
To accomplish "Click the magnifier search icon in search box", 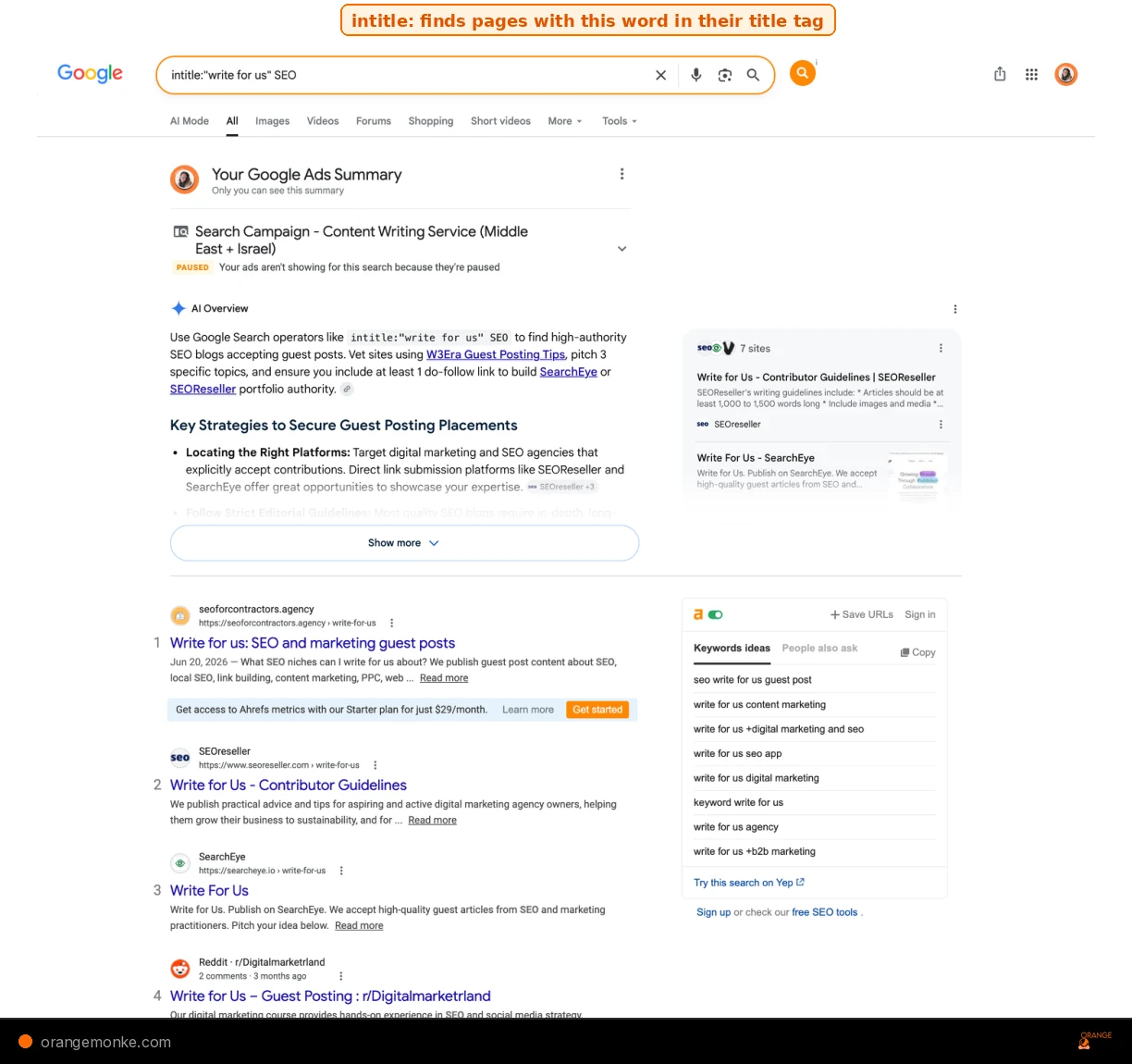I will click(753, 75).
